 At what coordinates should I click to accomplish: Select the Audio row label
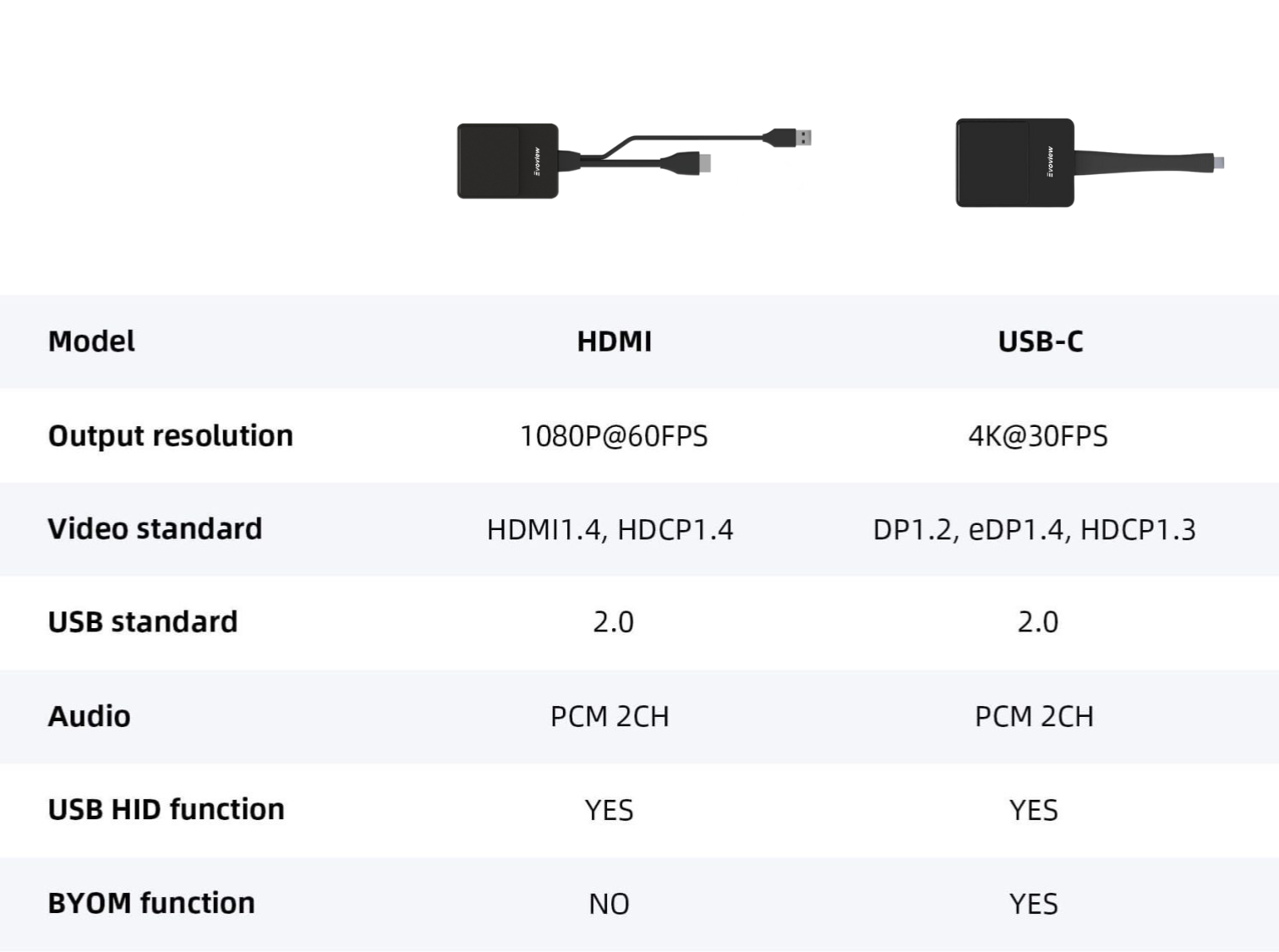tap(89, 717)
